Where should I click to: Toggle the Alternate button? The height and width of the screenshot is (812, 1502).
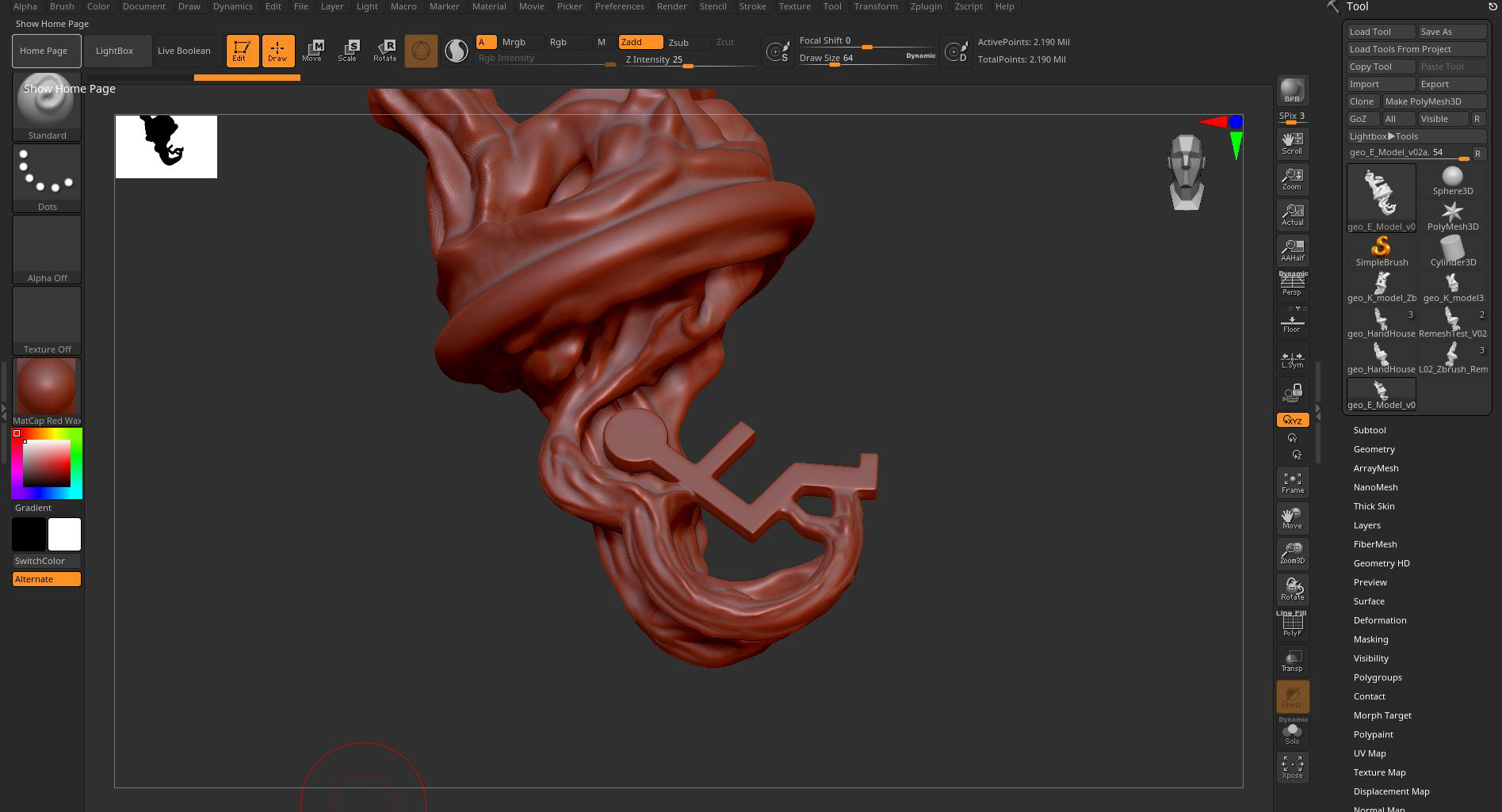pyautogui.click(x=46, y=579)
